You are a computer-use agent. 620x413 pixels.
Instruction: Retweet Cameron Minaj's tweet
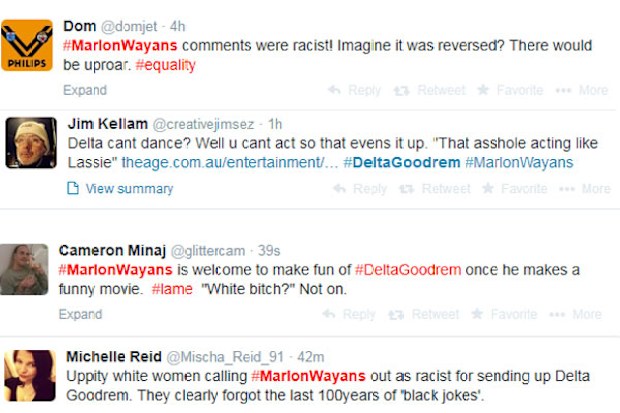coord(423,314)
